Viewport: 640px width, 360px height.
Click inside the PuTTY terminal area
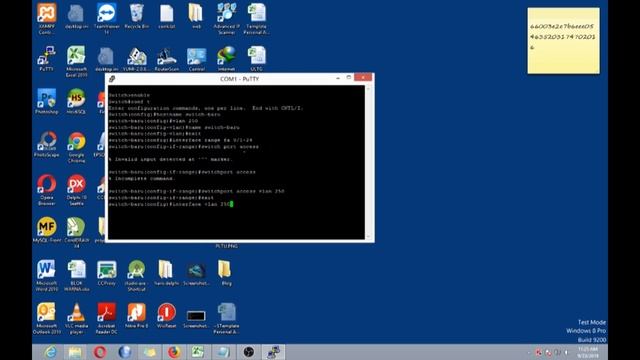[x=236, y=162]
